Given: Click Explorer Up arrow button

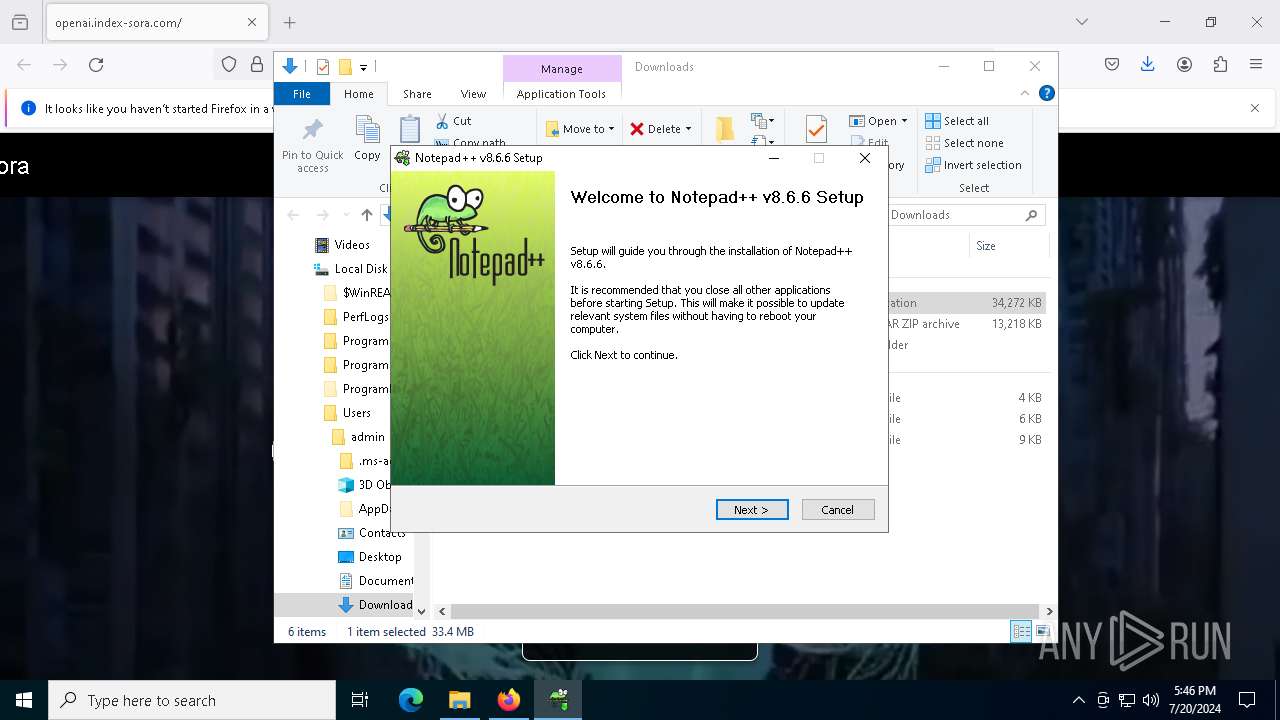Looking at the screenshot, I should (x=367, y=215).
